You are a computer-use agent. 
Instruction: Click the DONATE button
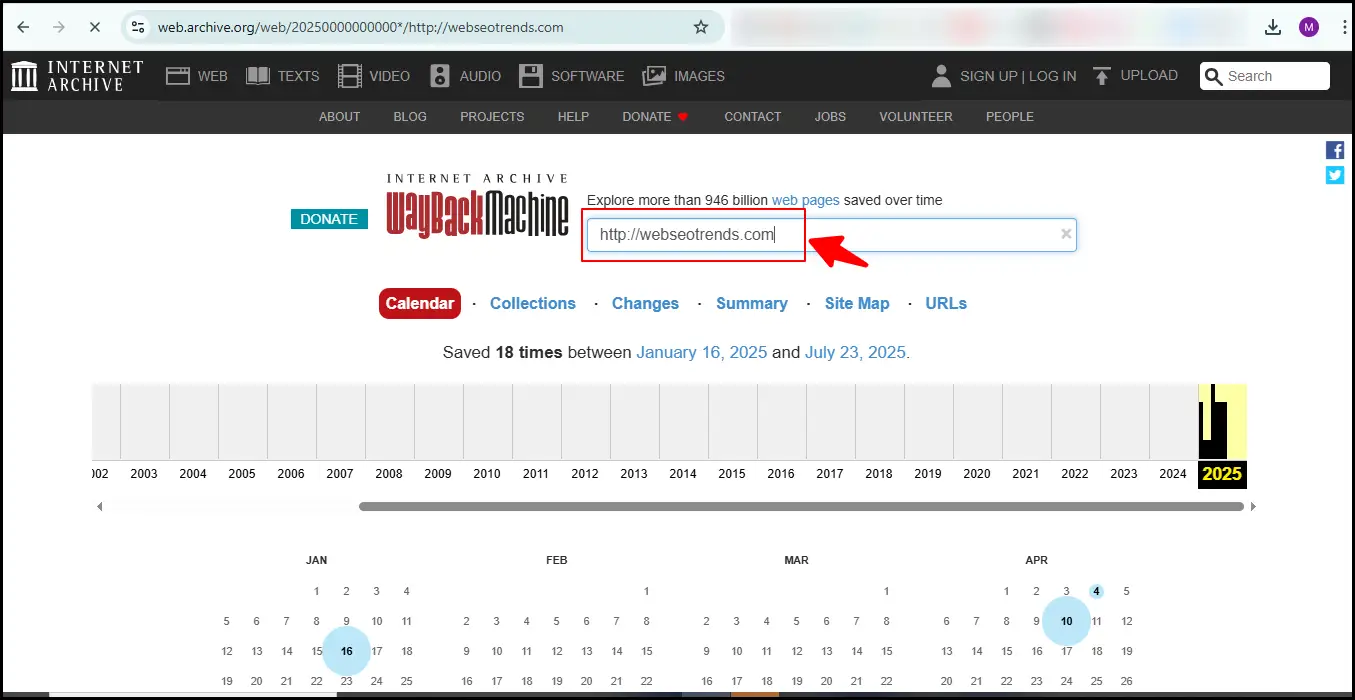pyautogui.click(x=329, y=218)
